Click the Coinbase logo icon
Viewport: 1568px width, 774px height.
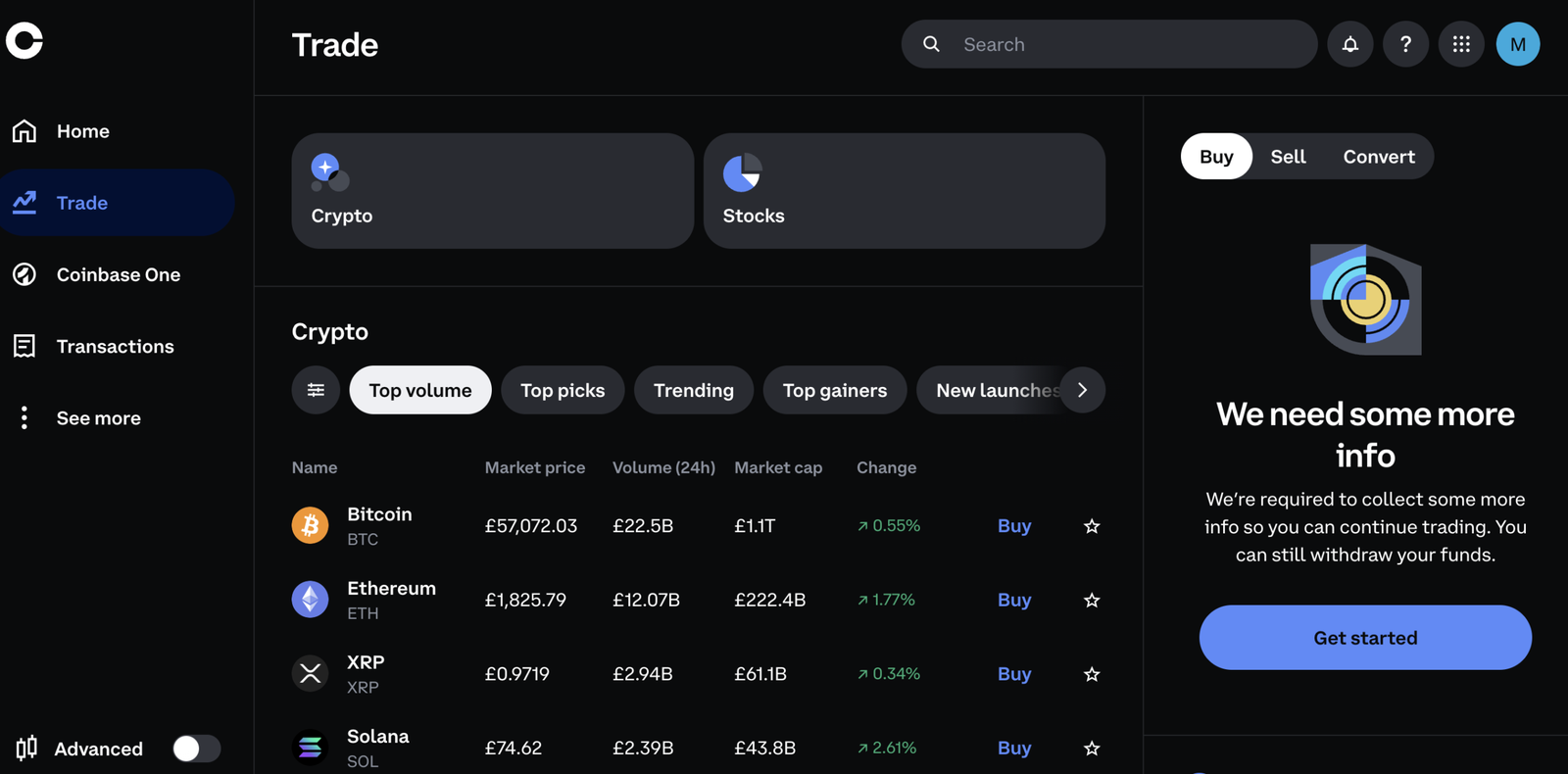[24, 40]
